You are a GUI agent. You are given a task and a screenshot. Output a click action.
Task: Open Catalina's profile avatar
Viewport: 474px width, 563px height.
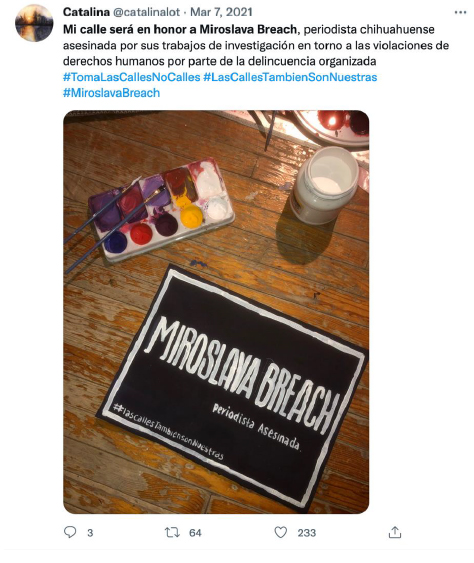click(x=34, y=23)
